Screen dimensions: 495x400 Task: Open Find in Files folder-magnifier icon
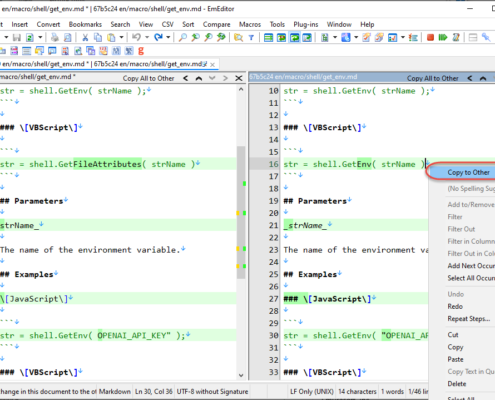(238, 38)
